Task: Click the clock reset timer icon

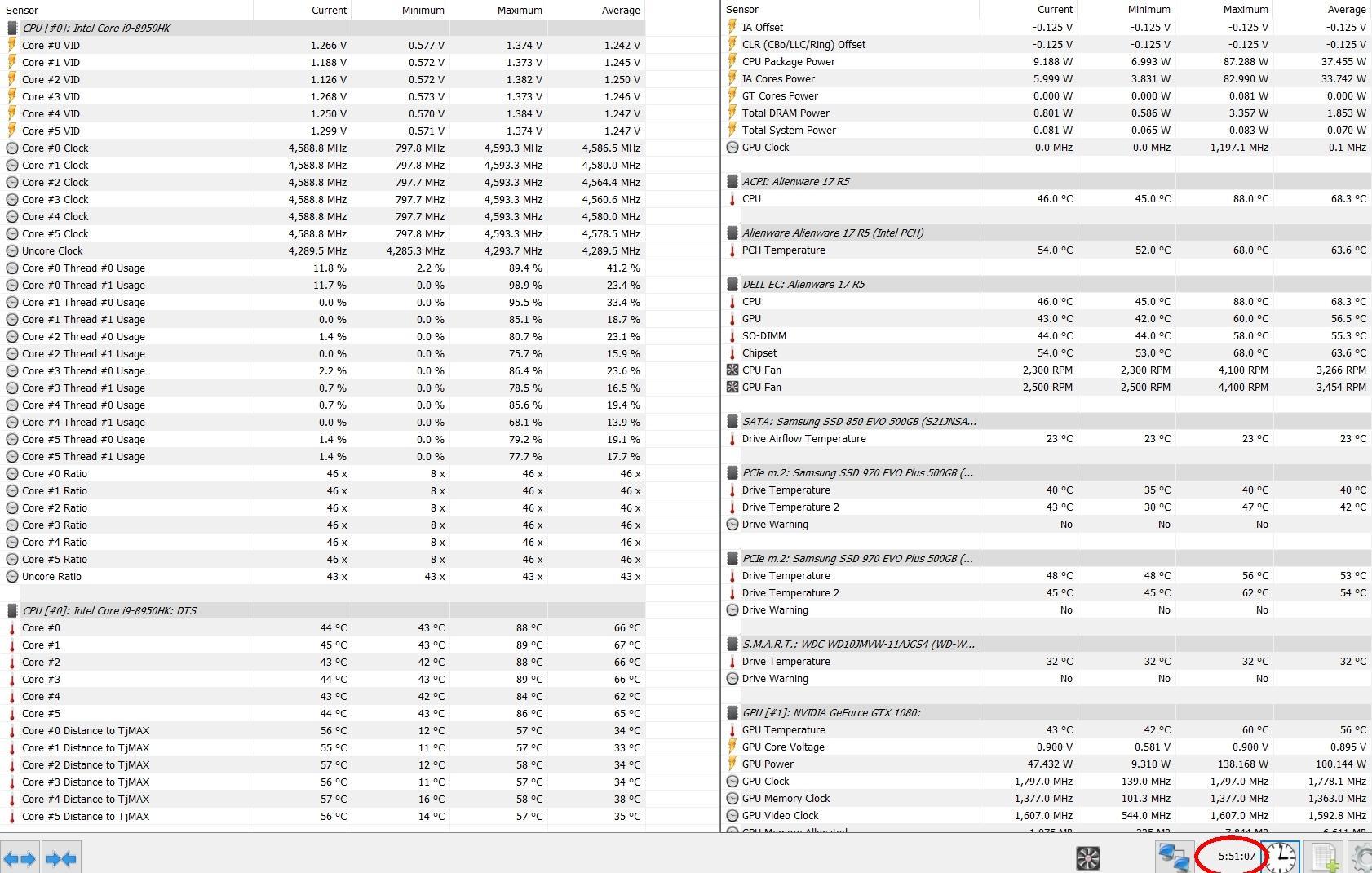Action: 1281,857
